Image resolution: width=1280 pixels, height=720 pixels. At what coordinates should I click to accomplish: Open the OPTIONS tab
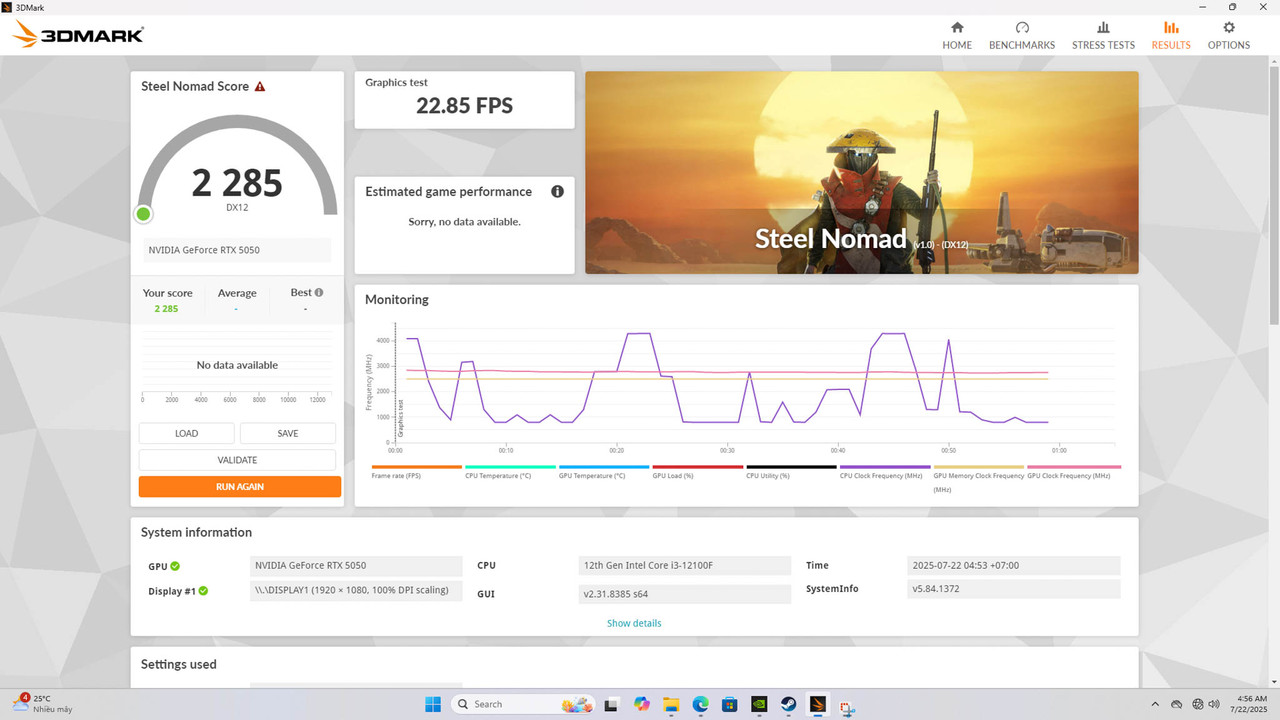pos(1229,35)
